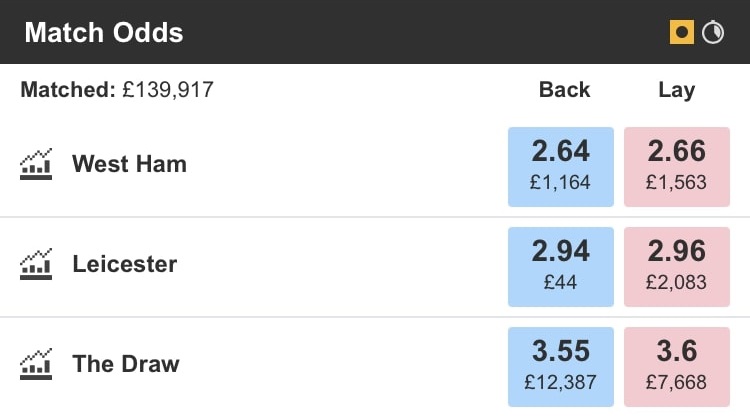Click the Back column header

pos(565,90)
